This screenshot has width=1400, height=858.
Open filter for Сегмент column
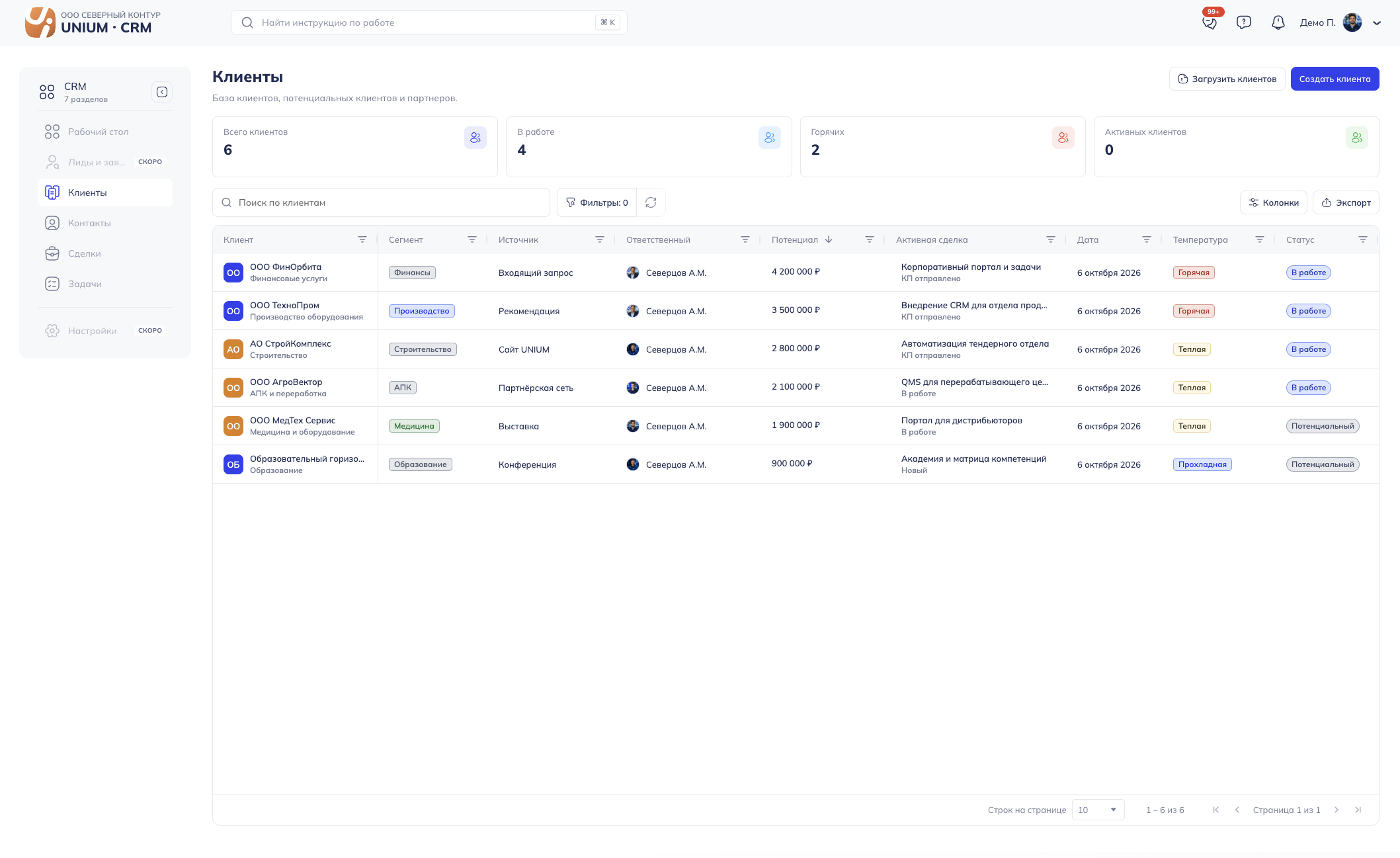pyautogui.click(x=472, y=239)
